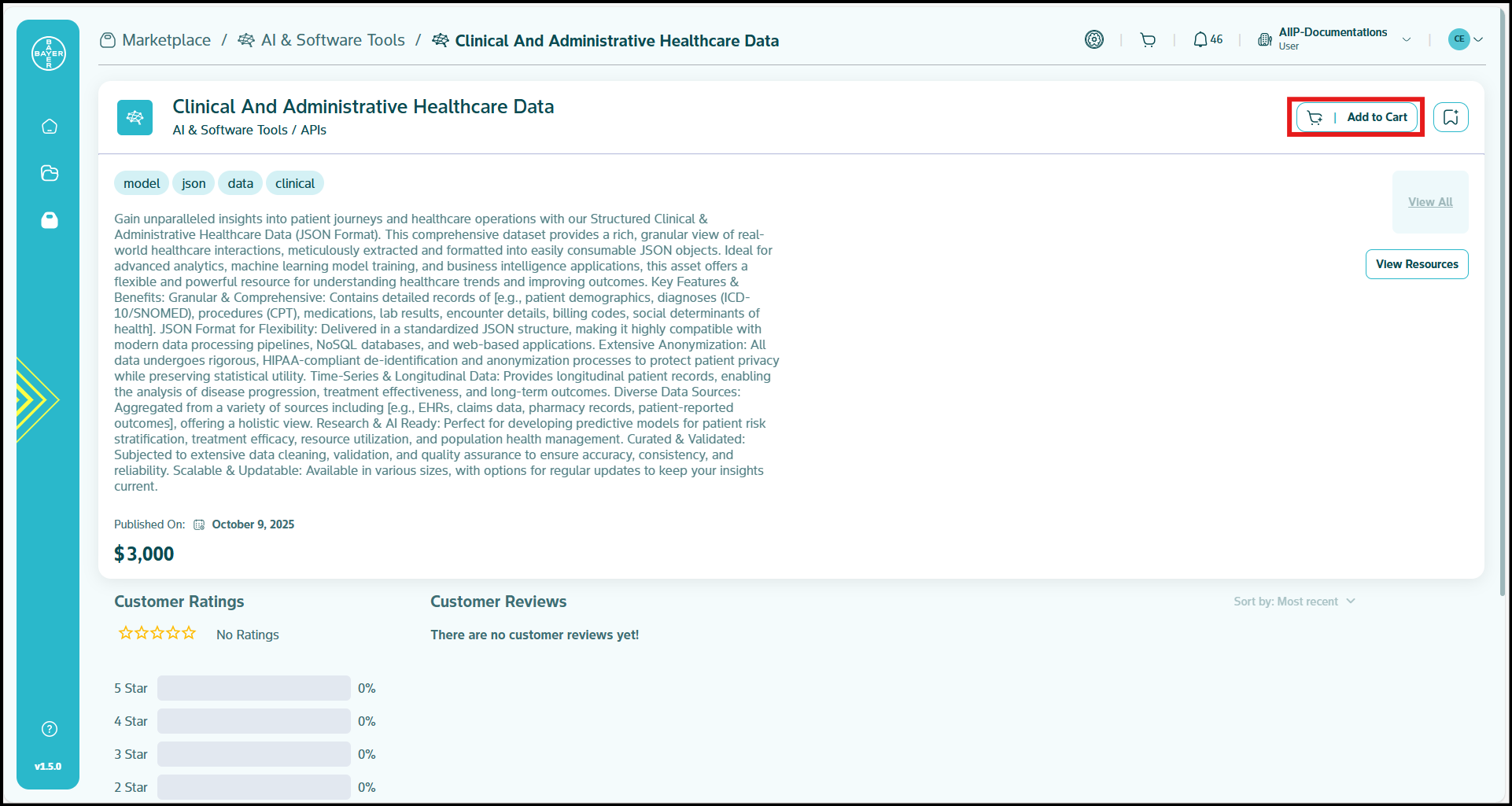Open the Sort by Most recent dropdown
This screenshot has width=1512, height=806.
tap(1294, 602)
